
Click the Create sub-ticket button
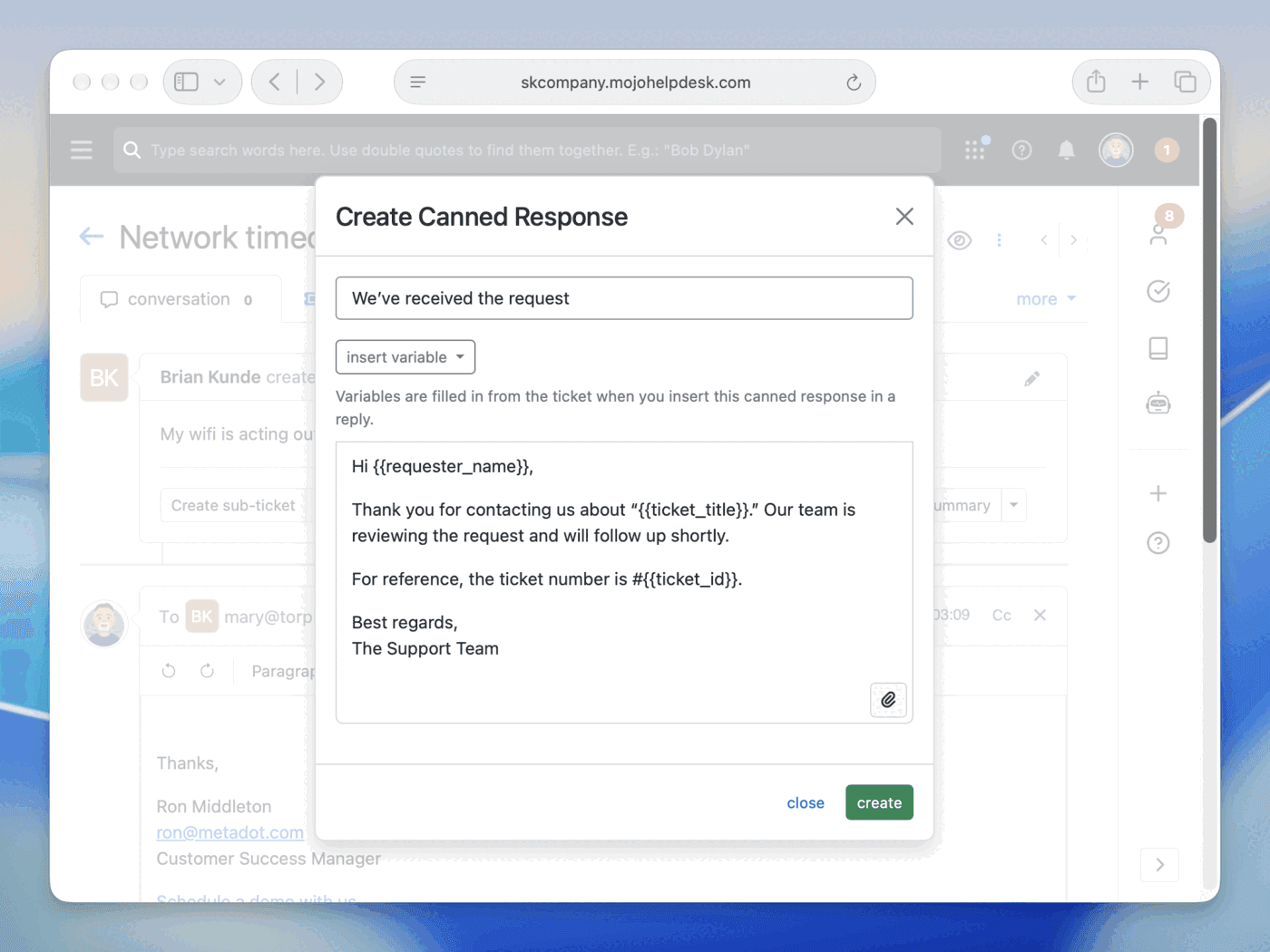click(x=233, y=505)
